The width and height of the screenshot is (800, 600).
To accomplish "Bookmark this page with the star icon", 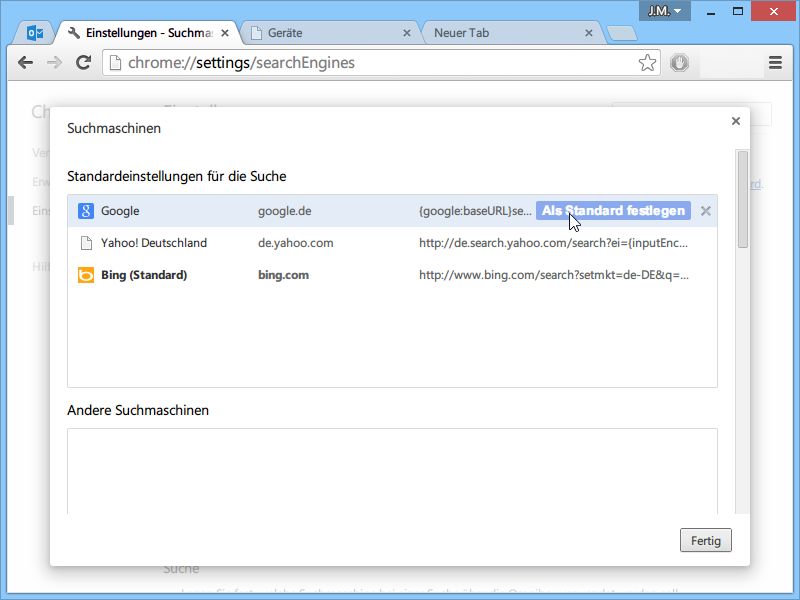I will pos(647,63).
